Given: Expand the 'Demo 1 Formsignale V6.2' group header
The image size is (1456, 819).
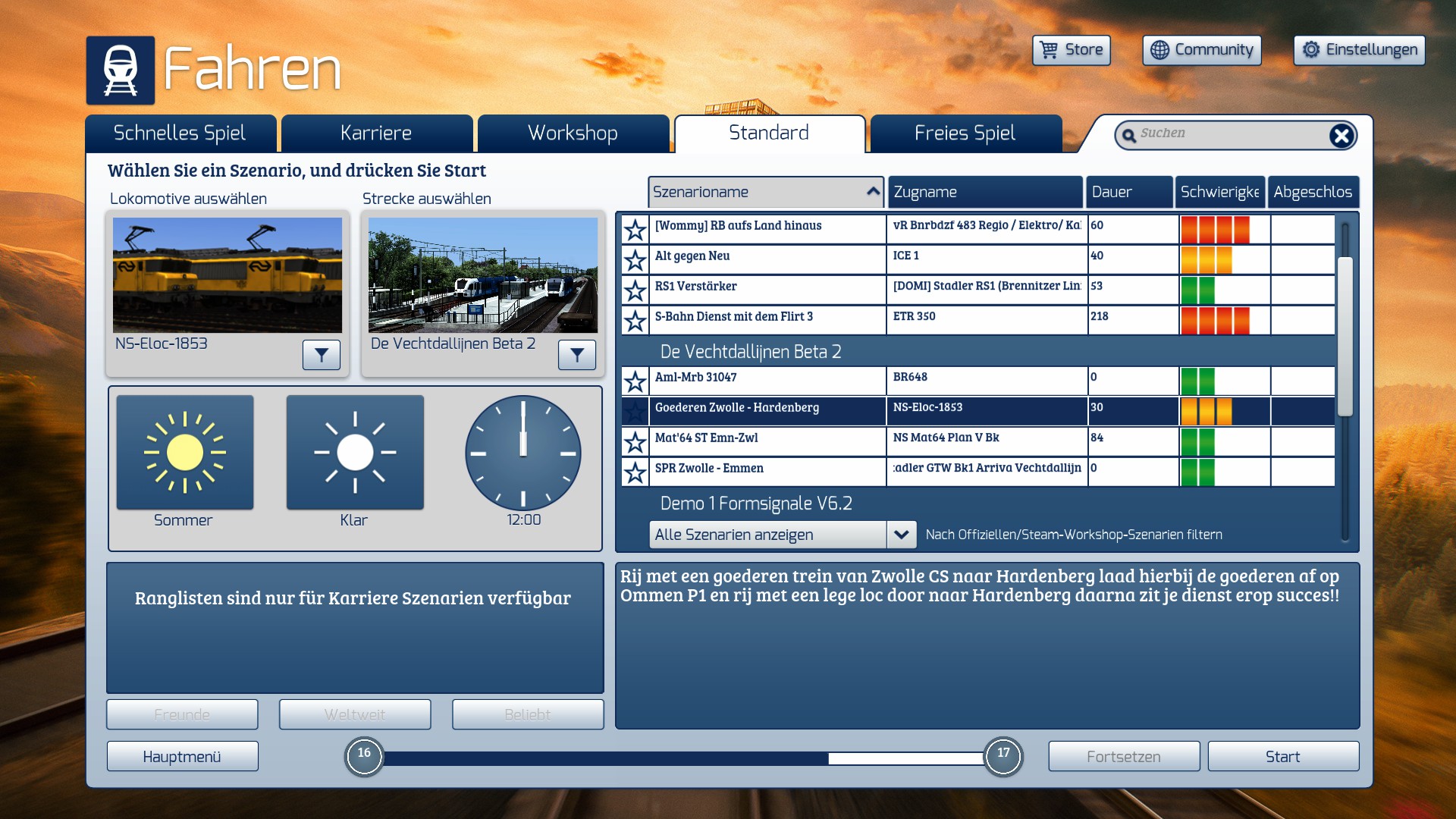Looking at the screenshot, I should click(x=756, y=503).
